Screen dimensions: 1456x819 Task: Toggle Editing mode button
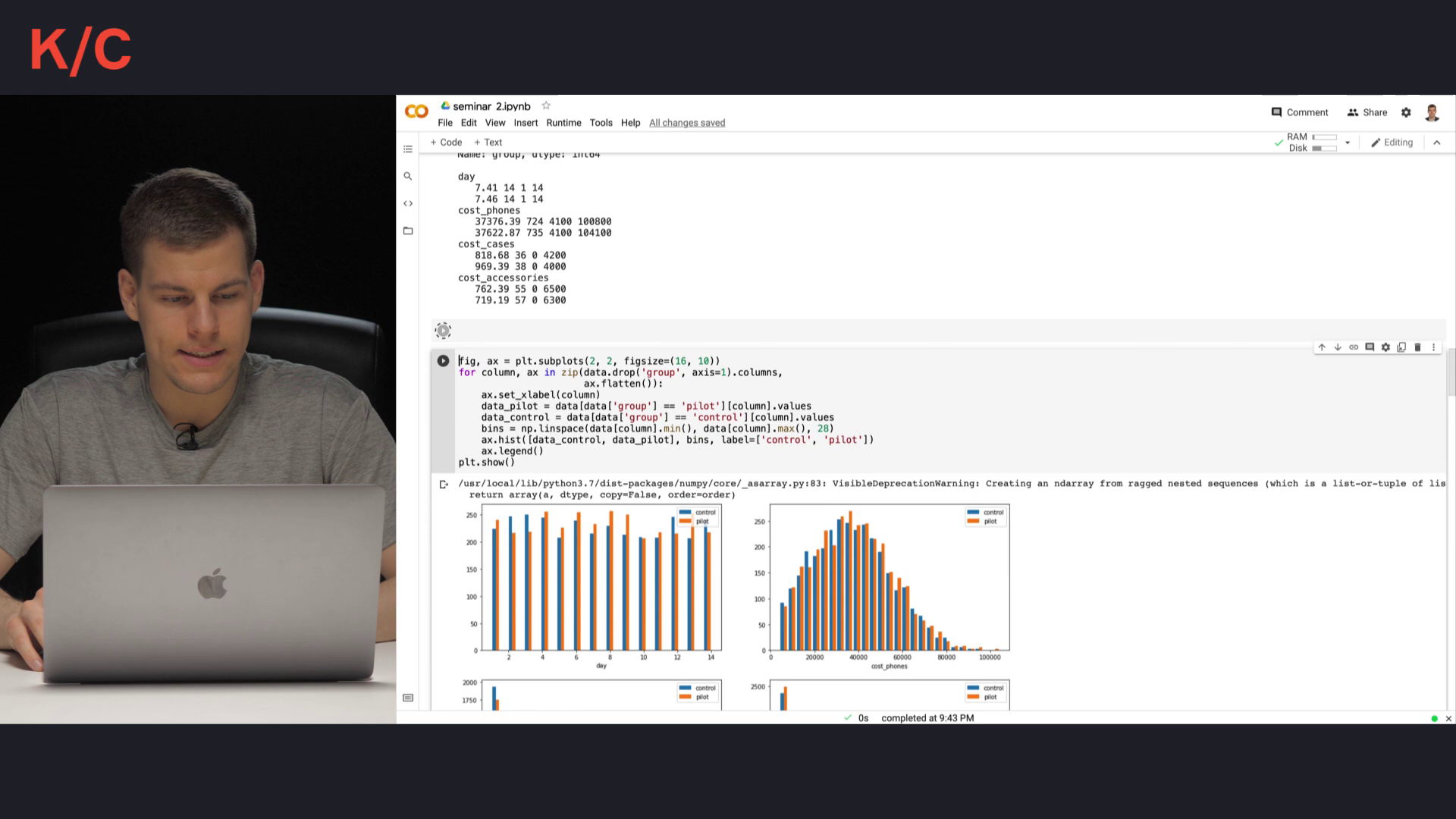pos(1392,143)
